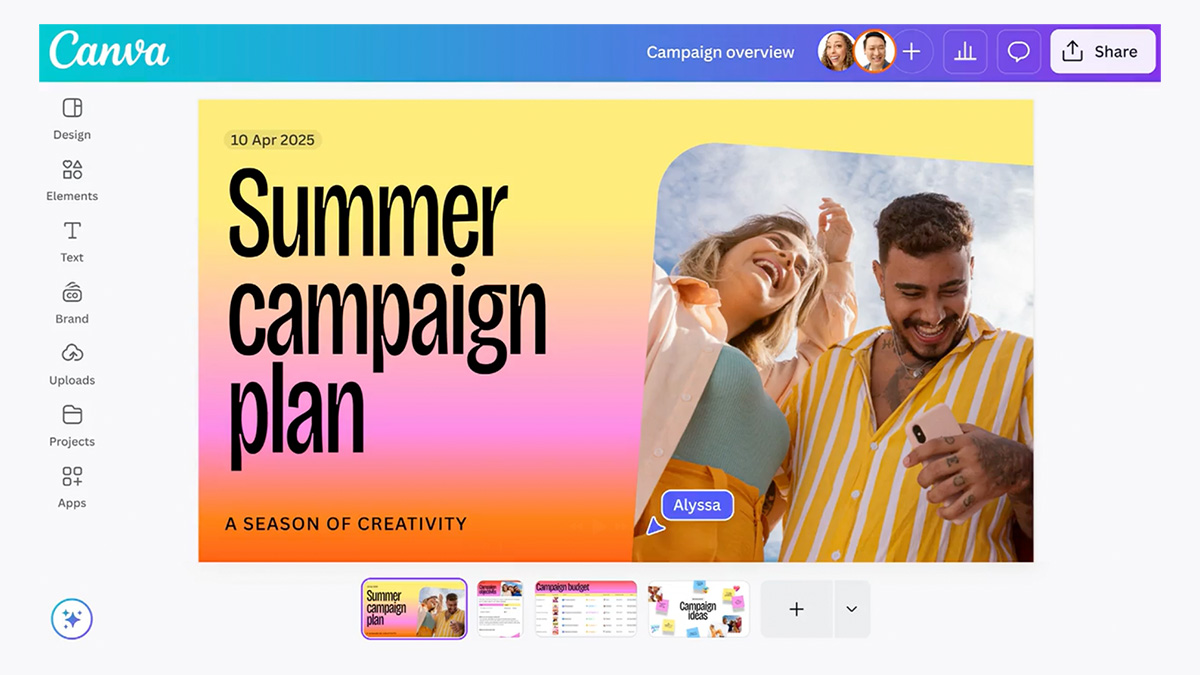Click the Campaign overview document title
1200x675 pixels.
click(x=720, y=52)
